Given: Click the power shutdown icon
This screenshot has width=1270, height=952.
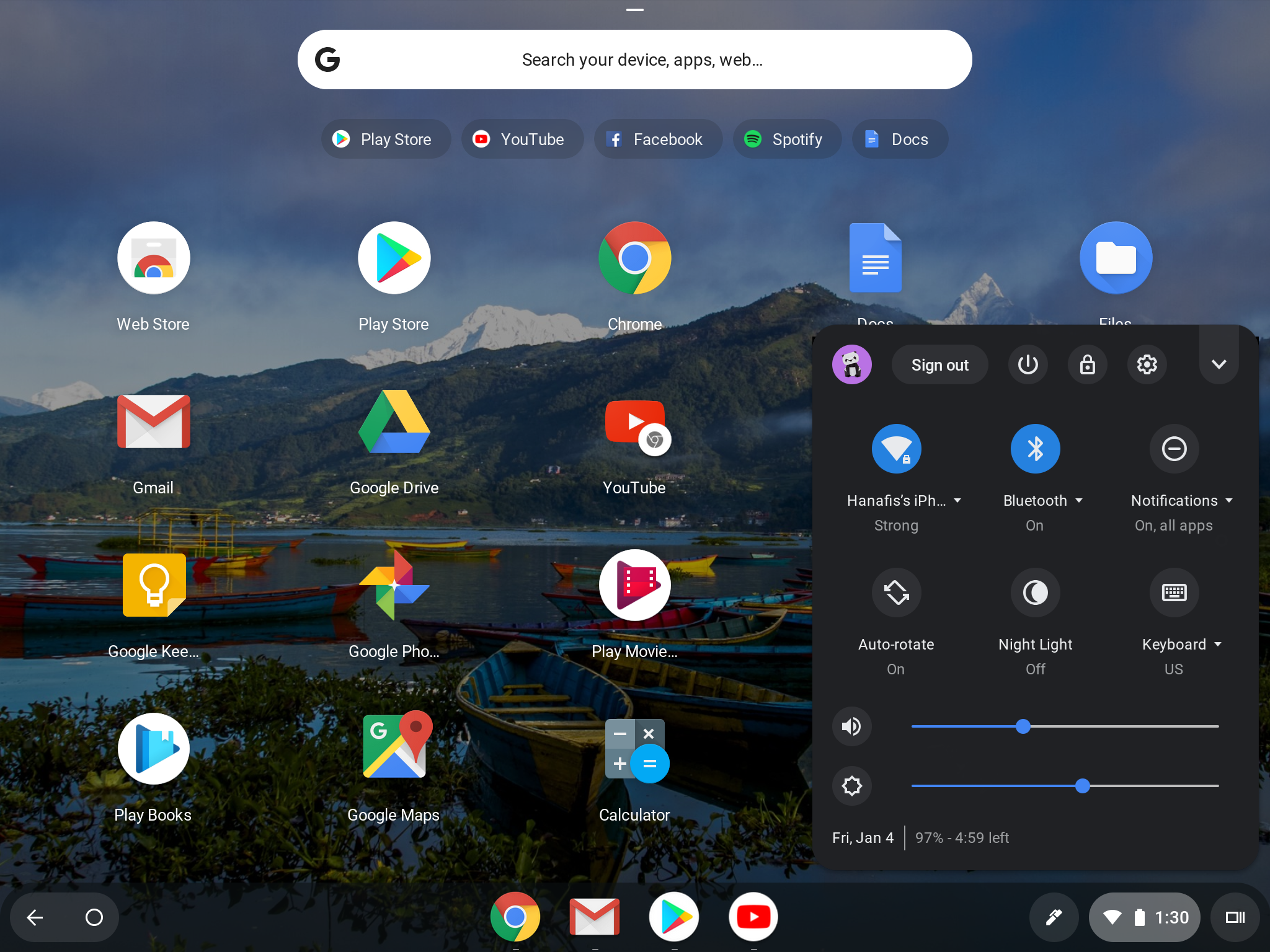Looking at the screenshot, I should point(1028,364).
